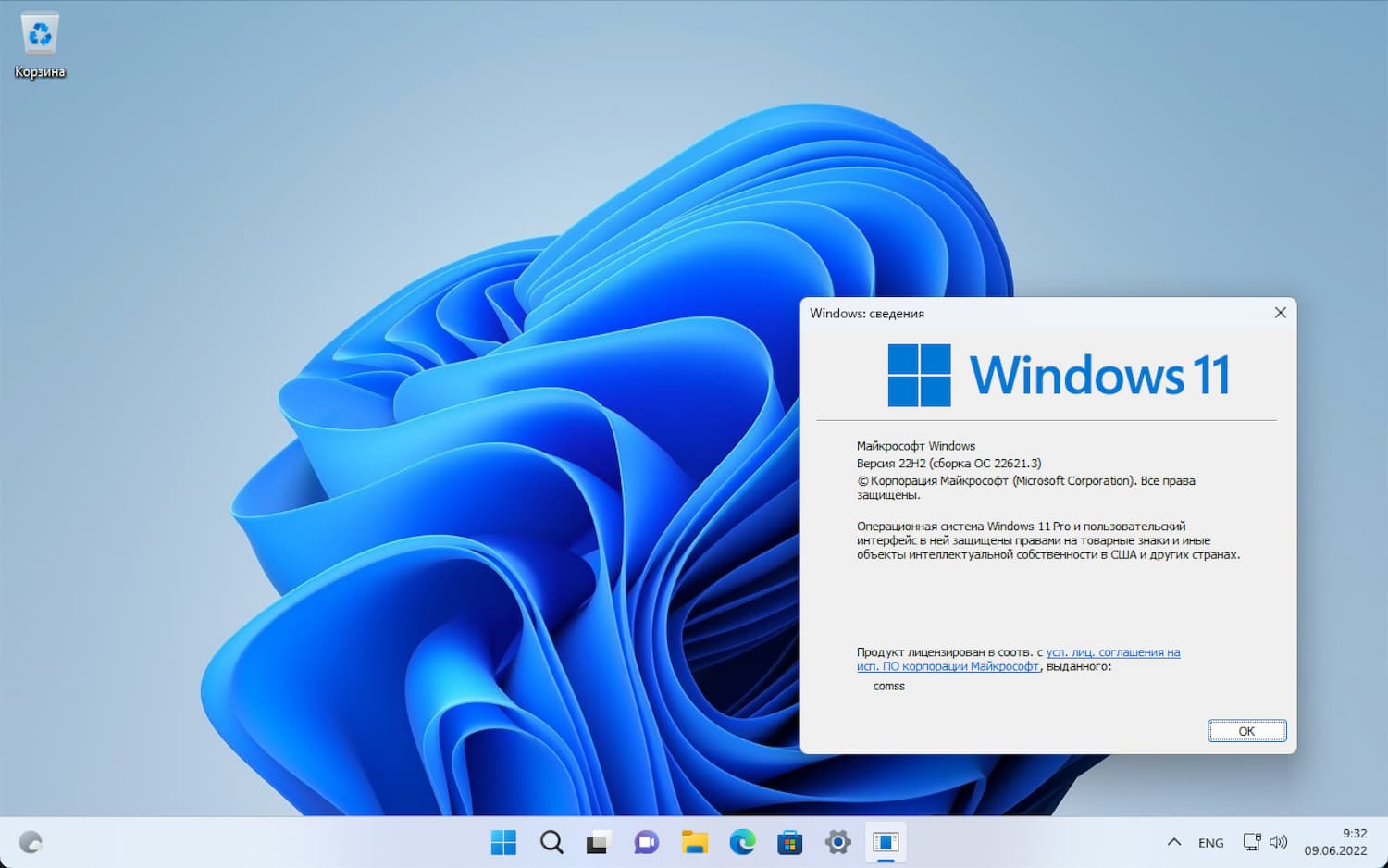The image size is (1388, 868).
Task: Open the clock and notification center
Action: (1335, 842)
